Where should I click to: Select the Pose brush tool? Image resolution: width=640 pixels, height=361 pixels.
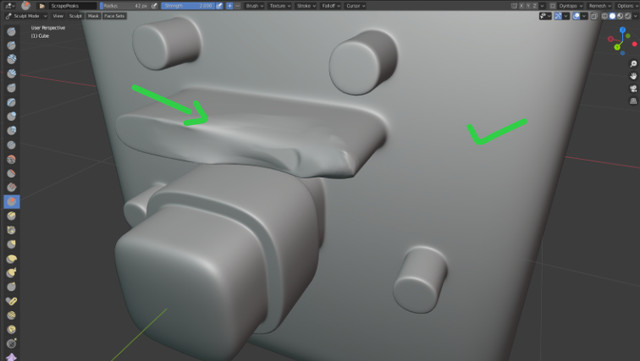tap(11, 301)
